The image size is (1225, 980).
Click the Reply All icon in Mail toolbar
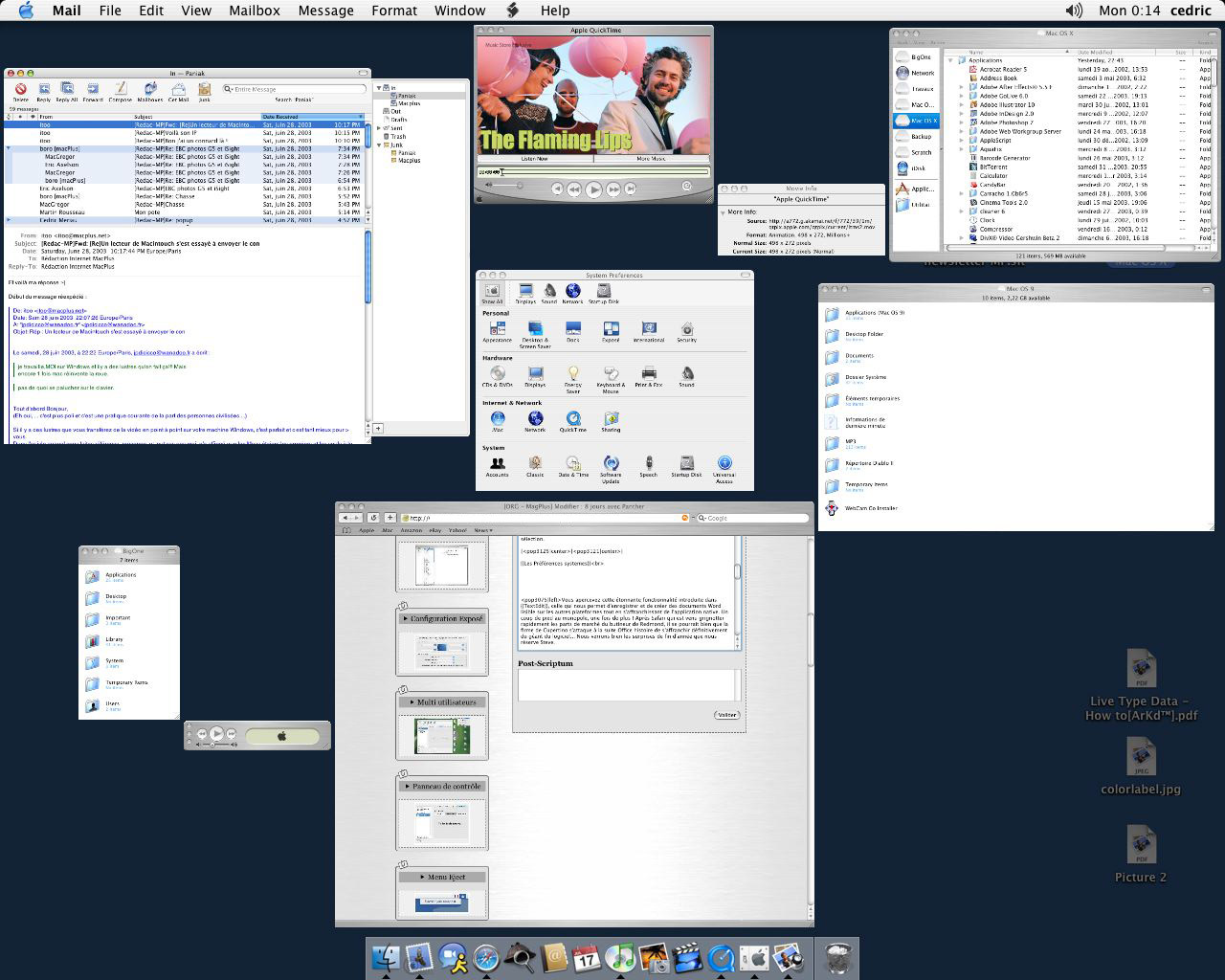[66, 90]
